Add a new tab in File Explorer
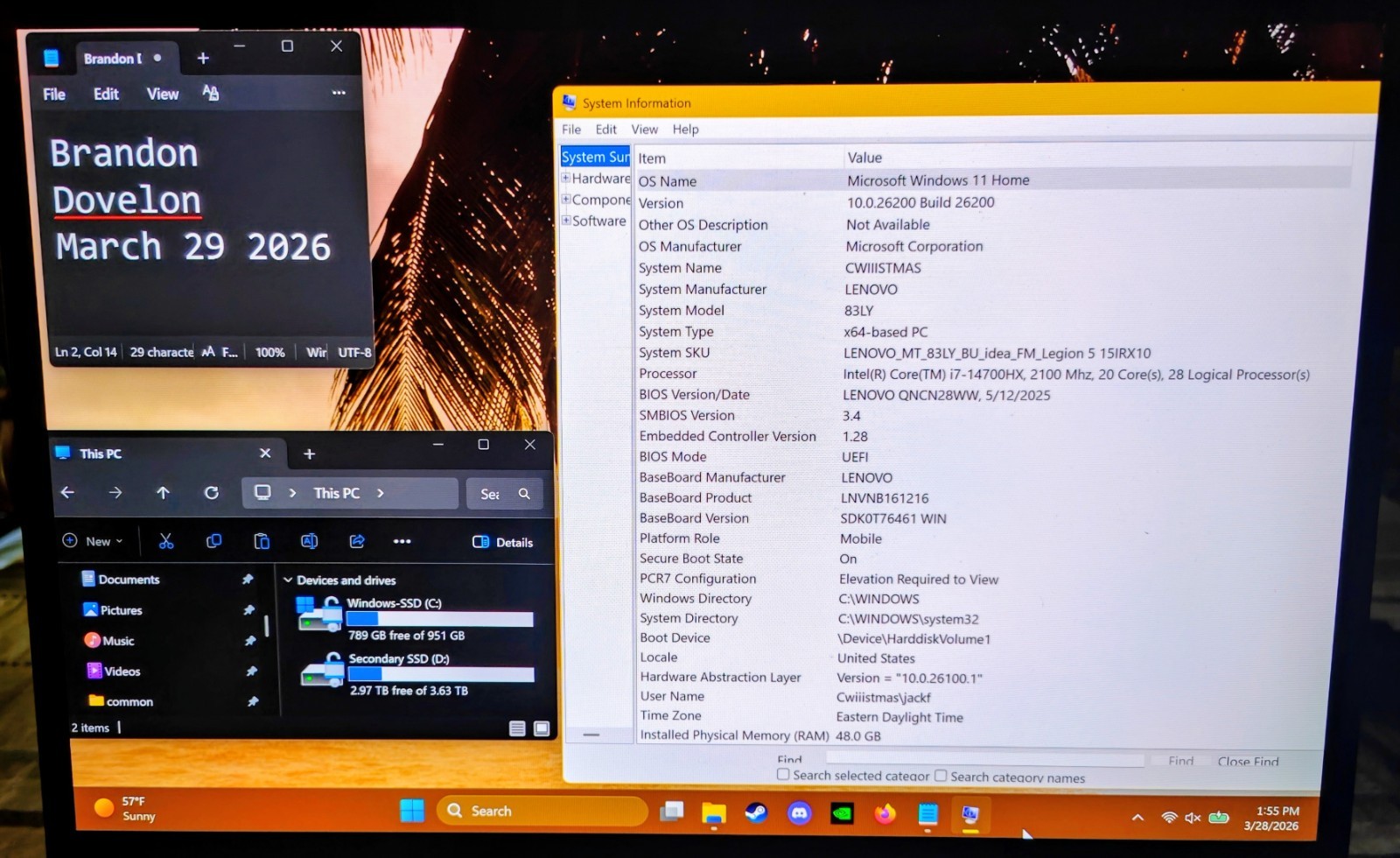The width and height of the screenshot is (1400, 858). click(x=309, y=454)
